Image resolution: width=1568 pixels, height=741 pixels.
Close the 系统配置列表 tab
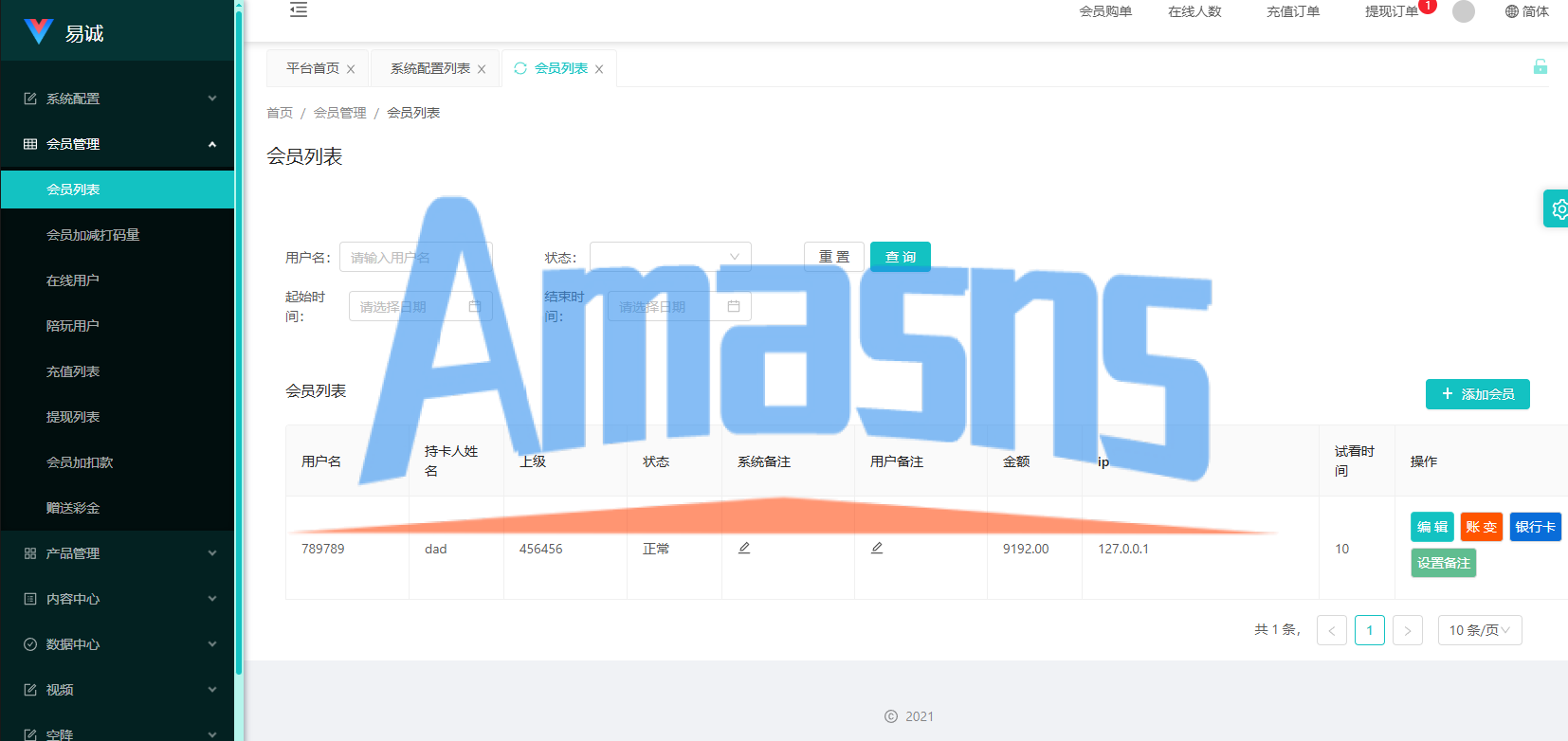click(x=482, y=69)
